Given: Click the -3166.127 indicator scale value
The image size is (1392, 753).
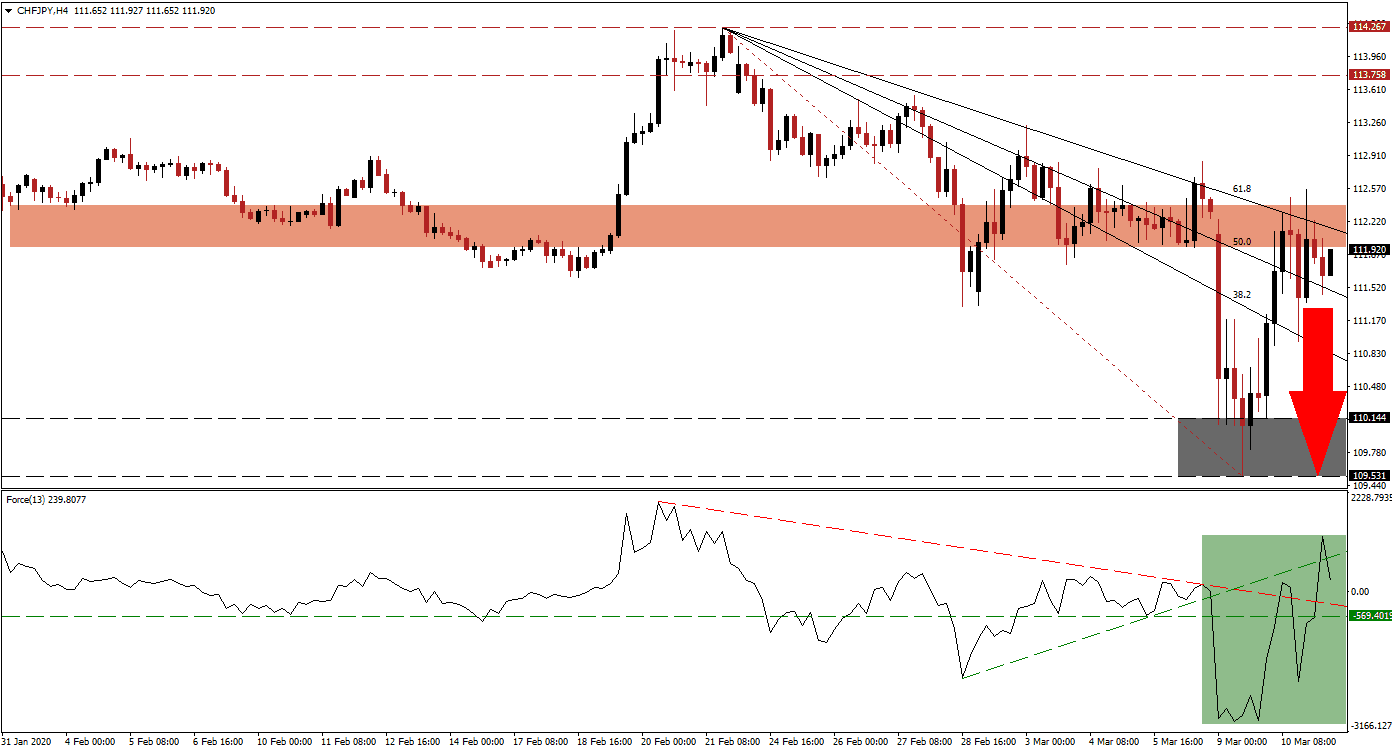Looking at the screenshot, I should coord(1369,726).
